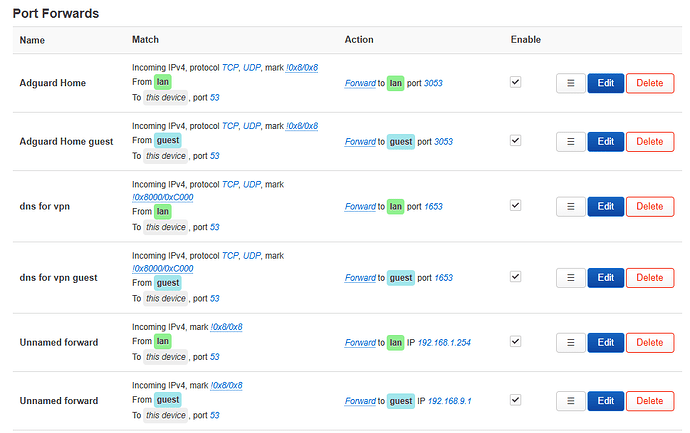Viewport: 690px width, 433px height.
Task: Click the 0x8000/0xC000 mark link for dns for vpn
Action: click(x=163, y=198)
